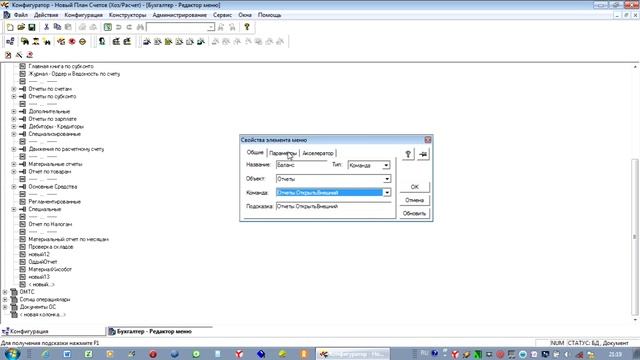Click the yellow question mark help icon
The width and height of the screenshot is (640, 360).
point(247,27)
